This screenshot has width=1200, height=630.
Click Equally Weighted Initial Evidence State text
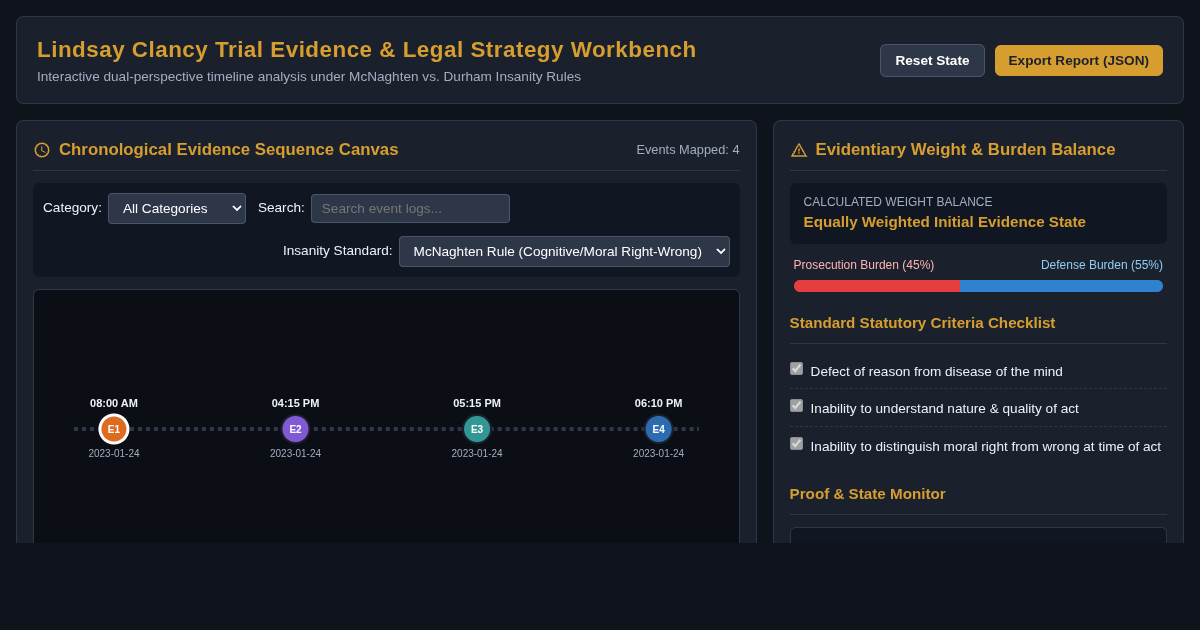coord(944,222)
